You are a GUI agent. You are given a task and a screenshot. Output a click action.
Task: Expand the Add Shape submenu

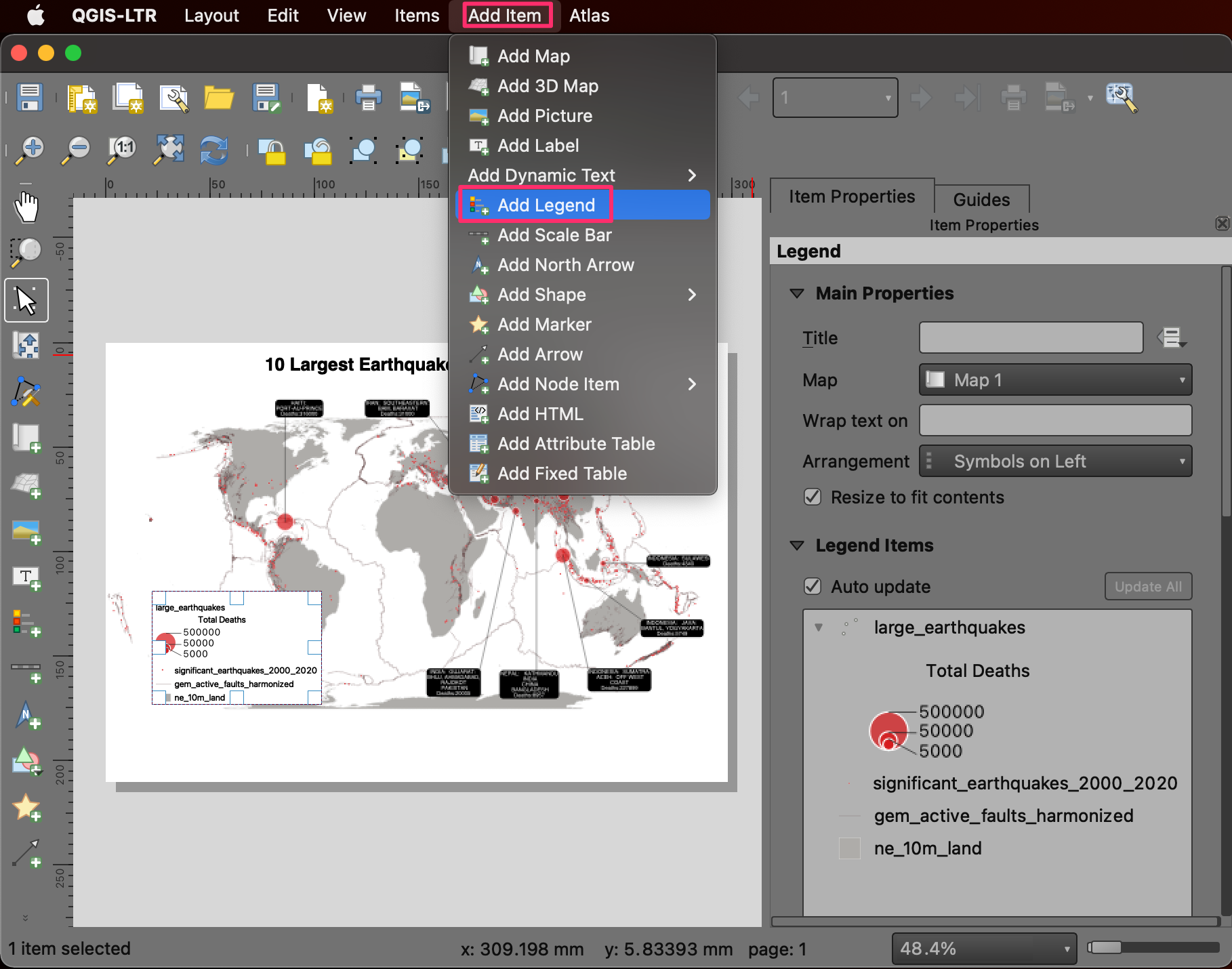click(583, 295)
